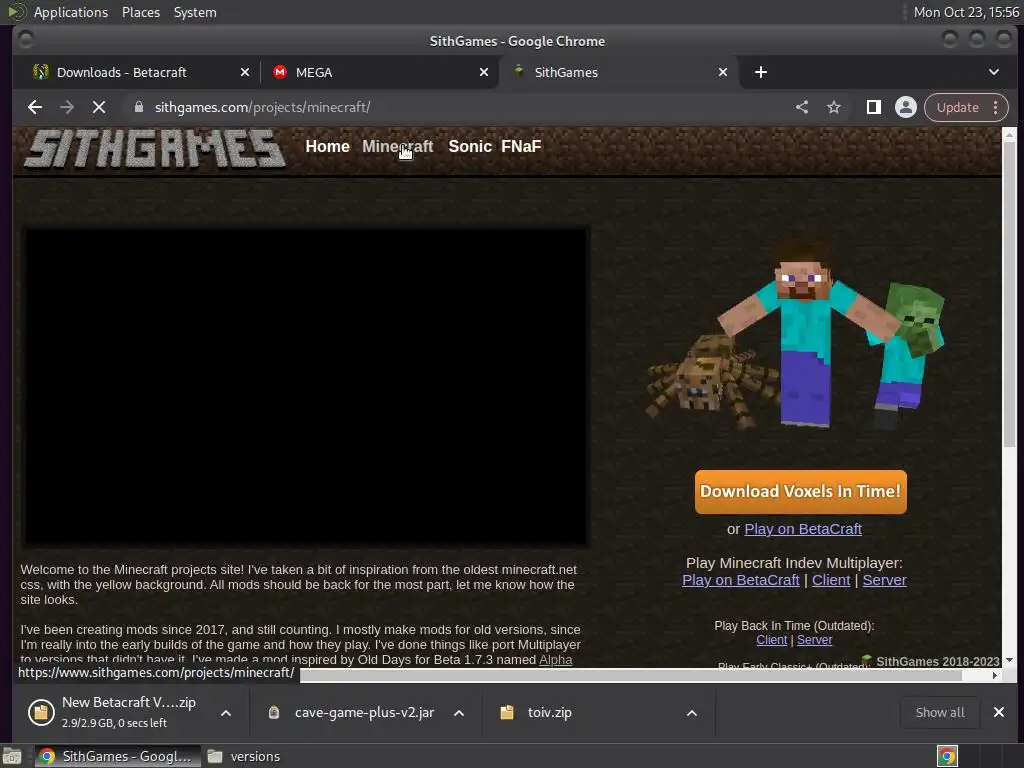Screen dimensions: 1024x768
Task: Open Back In Time Server link
Action: [814, 640]
